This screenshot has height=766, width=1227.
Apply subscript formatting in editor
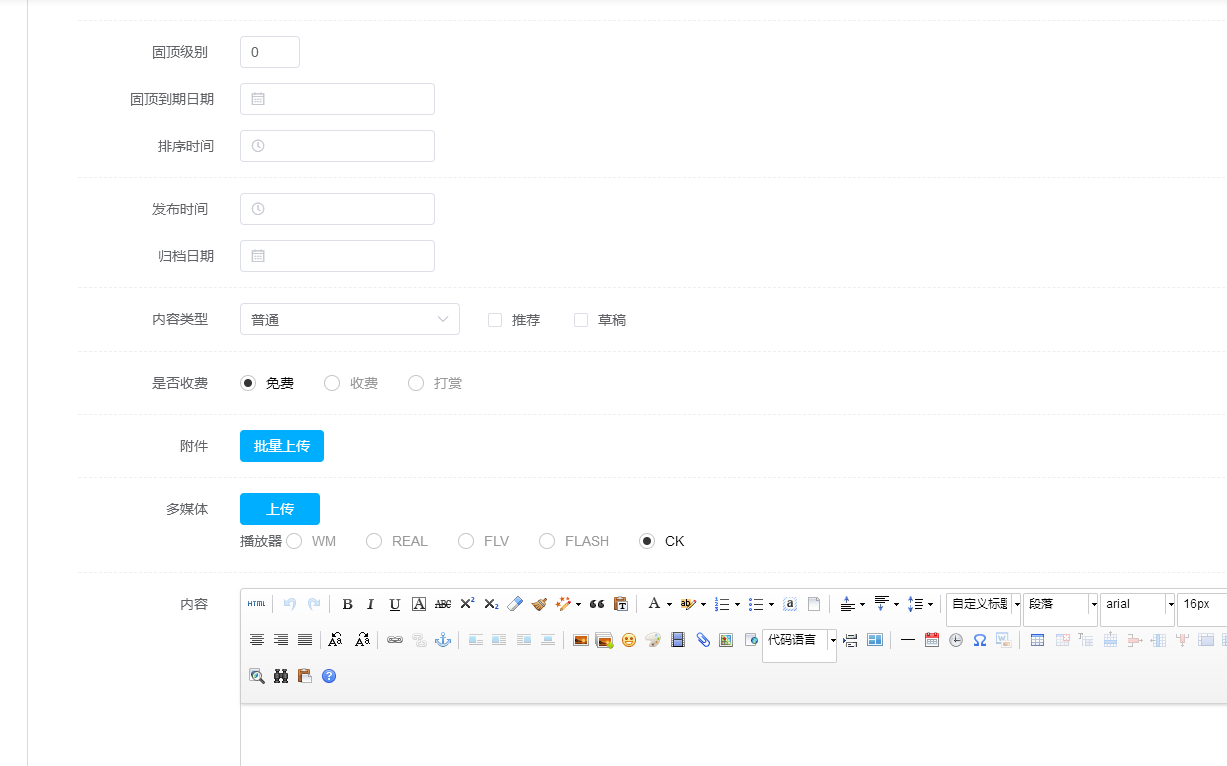pos(491,604)
